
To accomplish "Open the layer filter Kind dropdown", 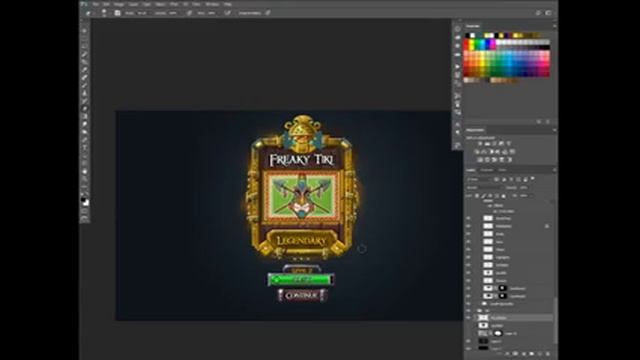I will tap(478, 179).
